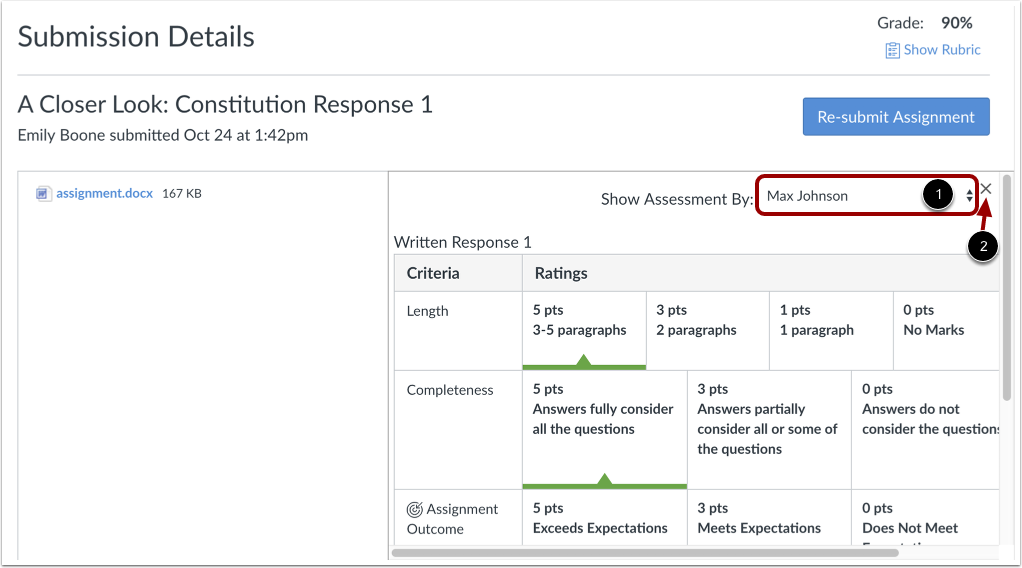Open the Show Rubric link
This screenshot has height=568, width=1022.
pos(942,50)
